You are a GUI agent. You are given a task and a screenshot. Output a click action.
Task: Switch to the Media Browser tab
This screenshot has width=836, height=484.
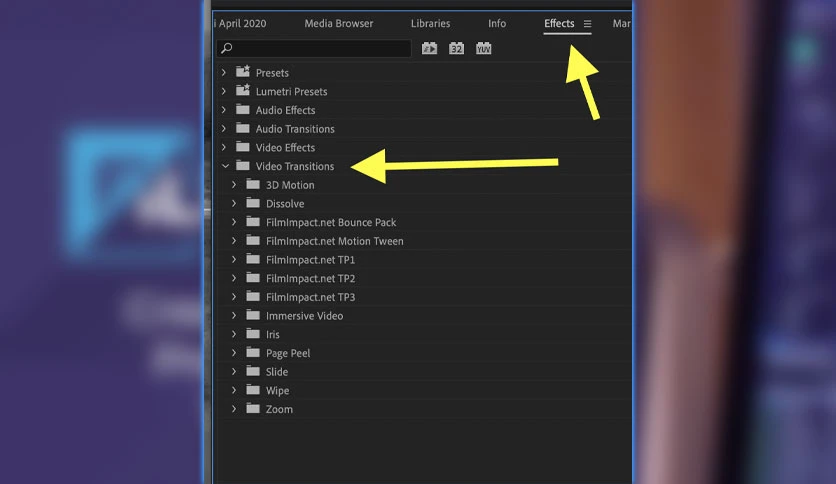pyautogui.click(x=339, y=23)
